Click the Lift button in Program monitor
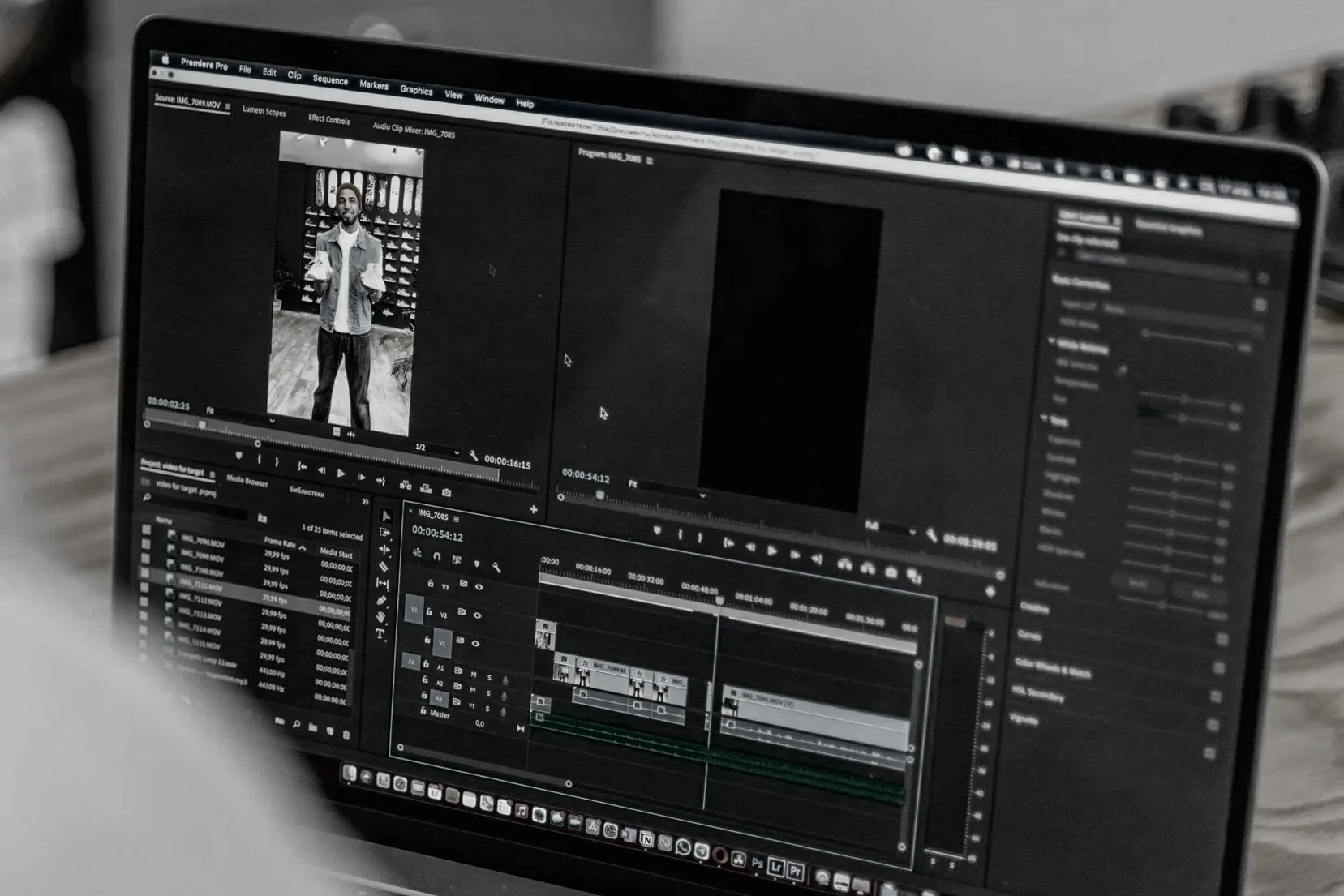 pyautogui.click(x=844, y=565)
